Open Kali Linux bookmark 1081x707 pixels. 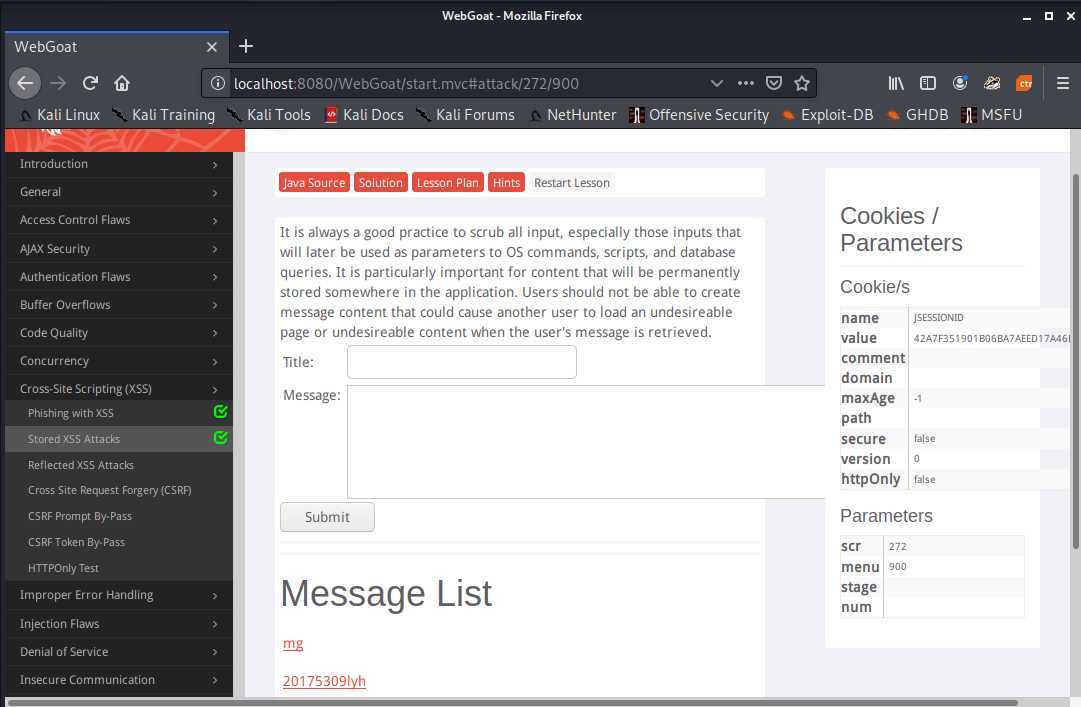[x=59, y=115]
